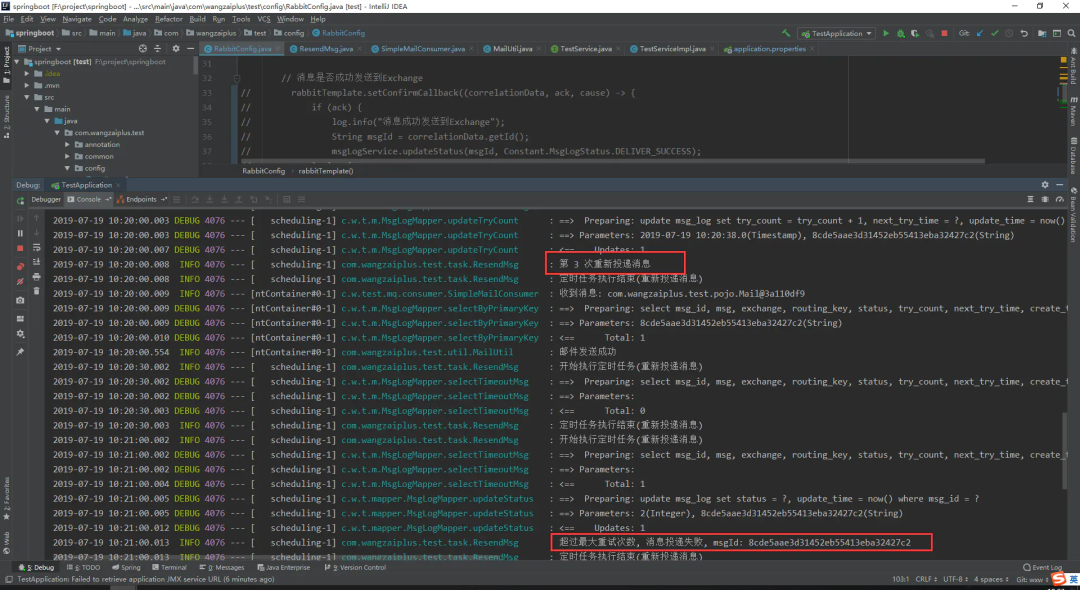Switch to Endpoints tab
Viewport: 1080px width, 590px height.
[141, 200]
